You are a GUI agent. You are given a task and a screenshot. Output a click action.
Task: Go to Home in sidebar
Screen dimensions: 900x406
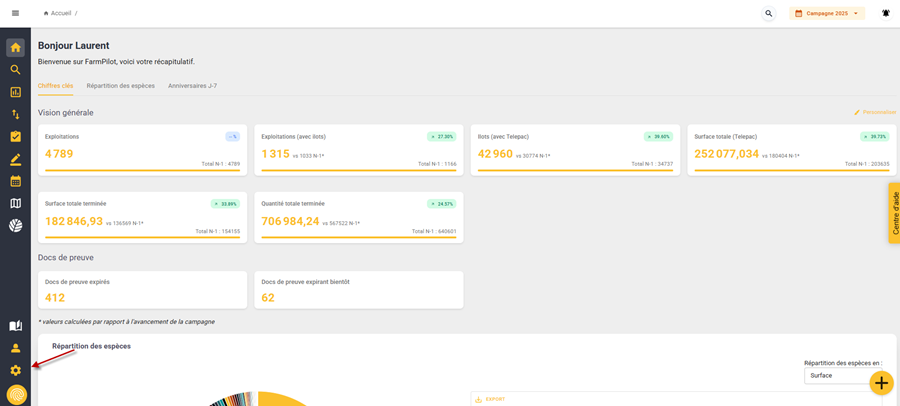pyautogui.click(x=15, y=48)
